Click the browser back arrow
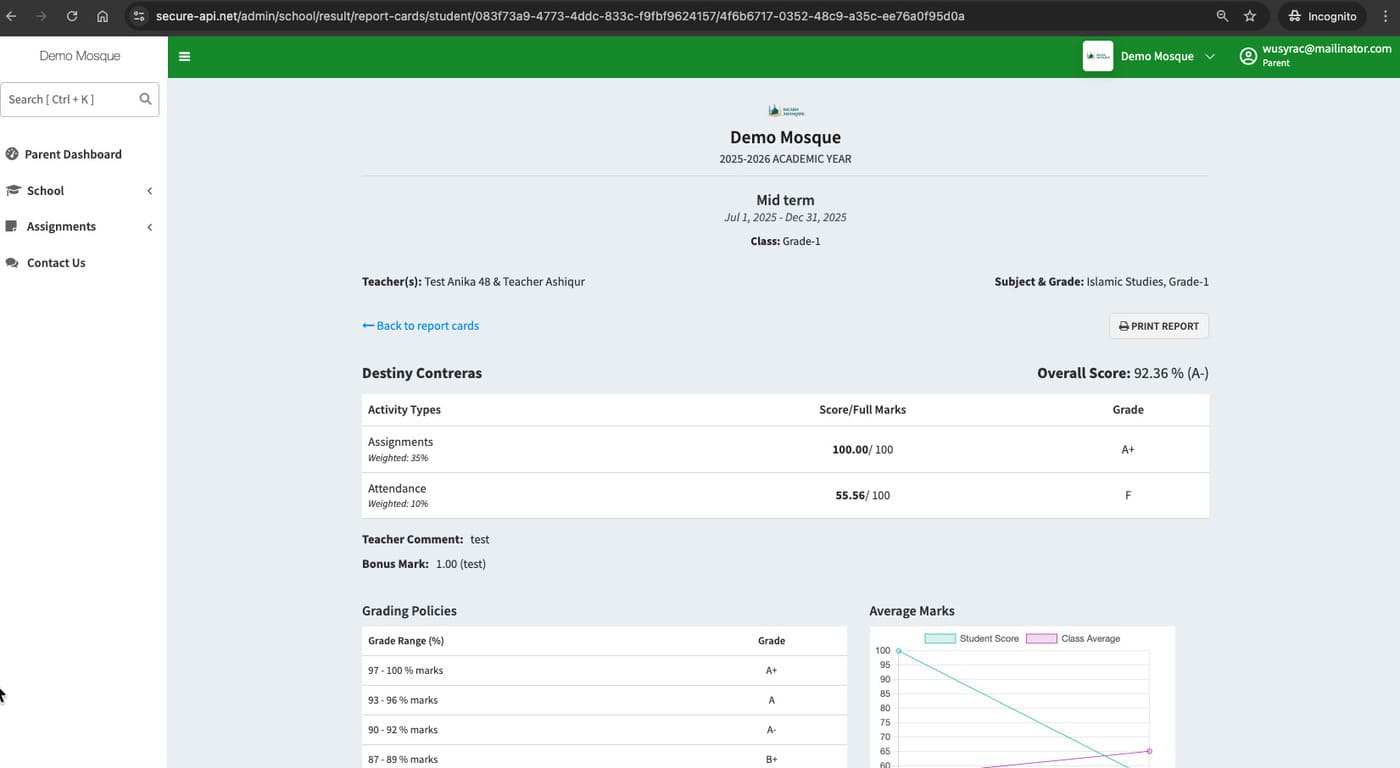 (11, 16)
